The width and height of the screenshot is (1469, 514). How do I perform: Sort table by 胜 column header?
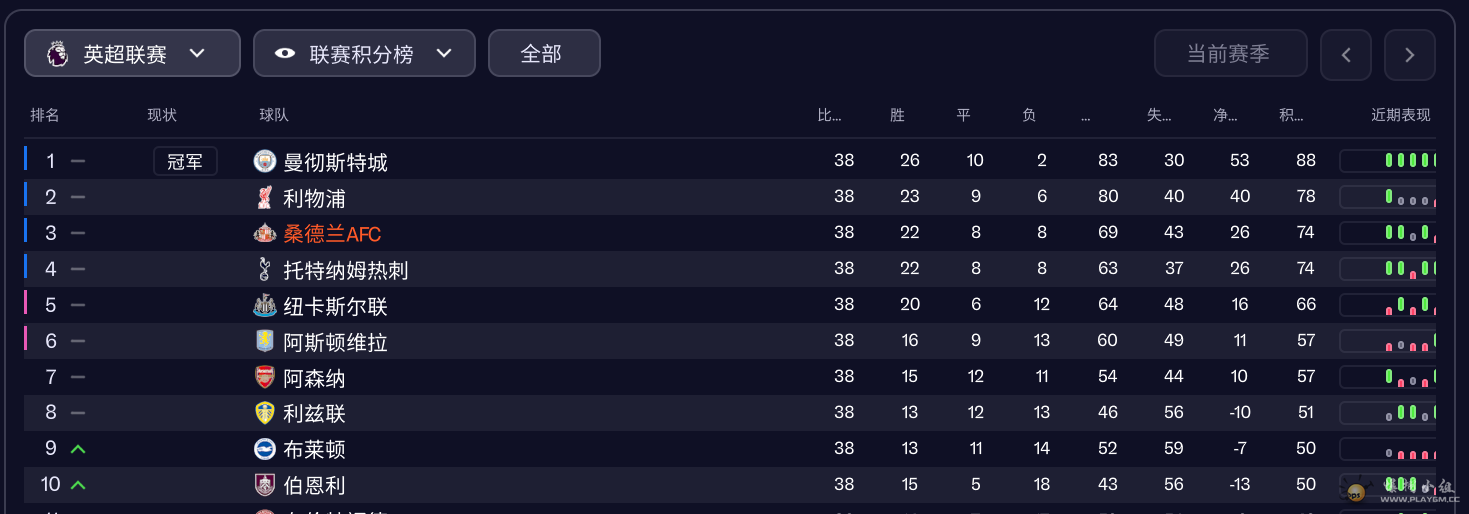tap(897, 115)
